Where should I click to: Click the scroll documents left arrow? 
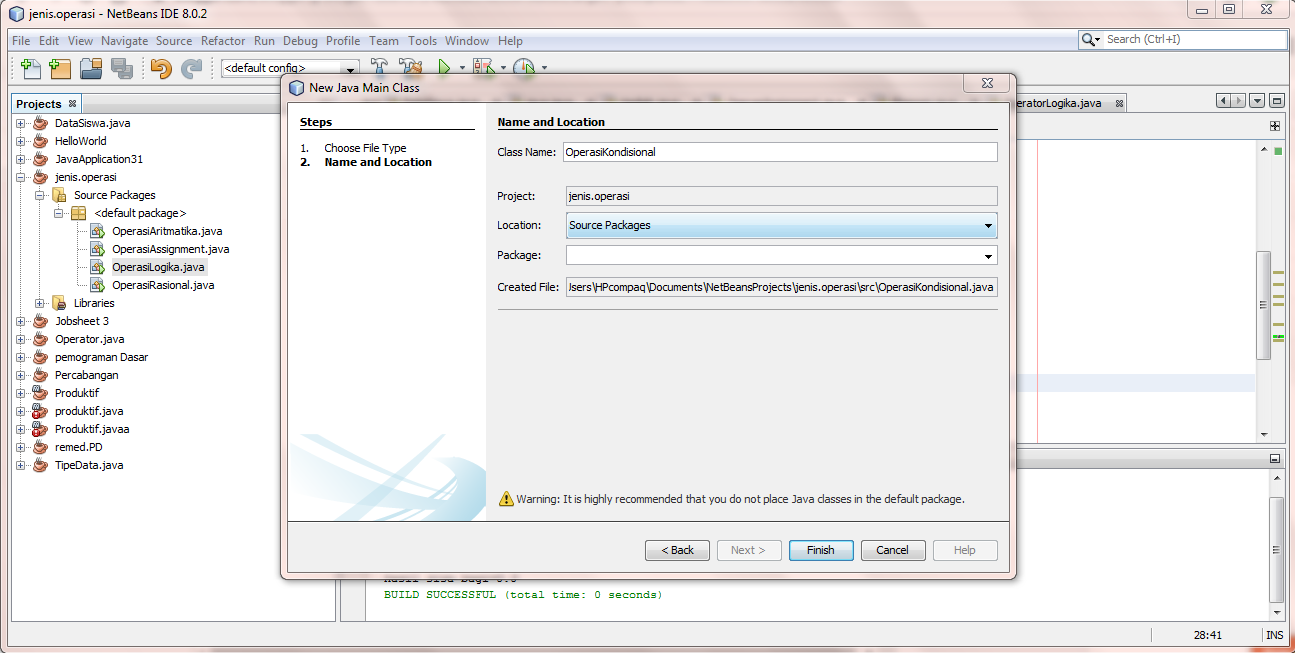1223,101
